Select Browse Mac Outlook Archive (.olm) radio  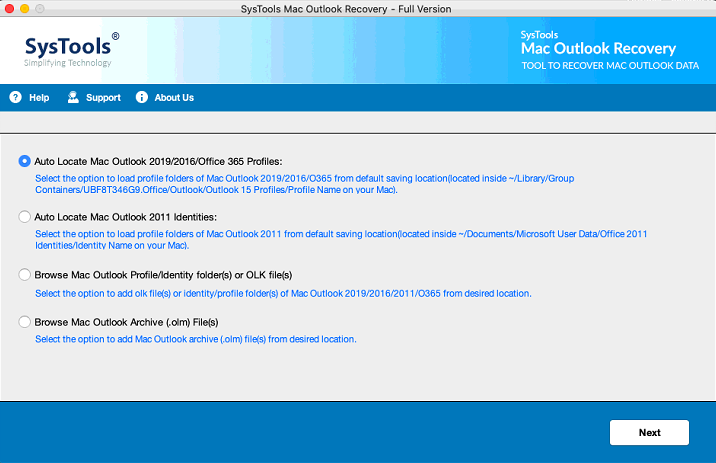pos(25,322)
